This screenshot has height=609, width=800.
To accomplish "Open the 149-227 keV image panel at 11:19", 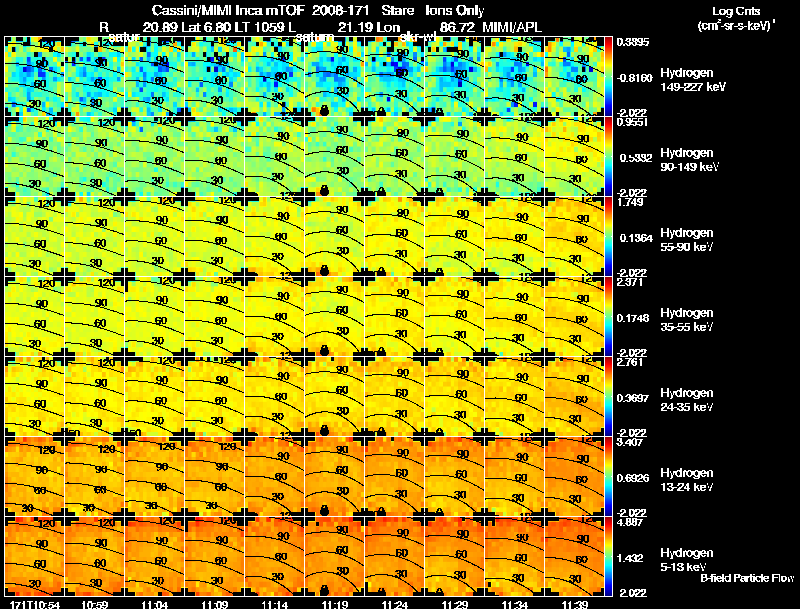I will click(334, 77).
